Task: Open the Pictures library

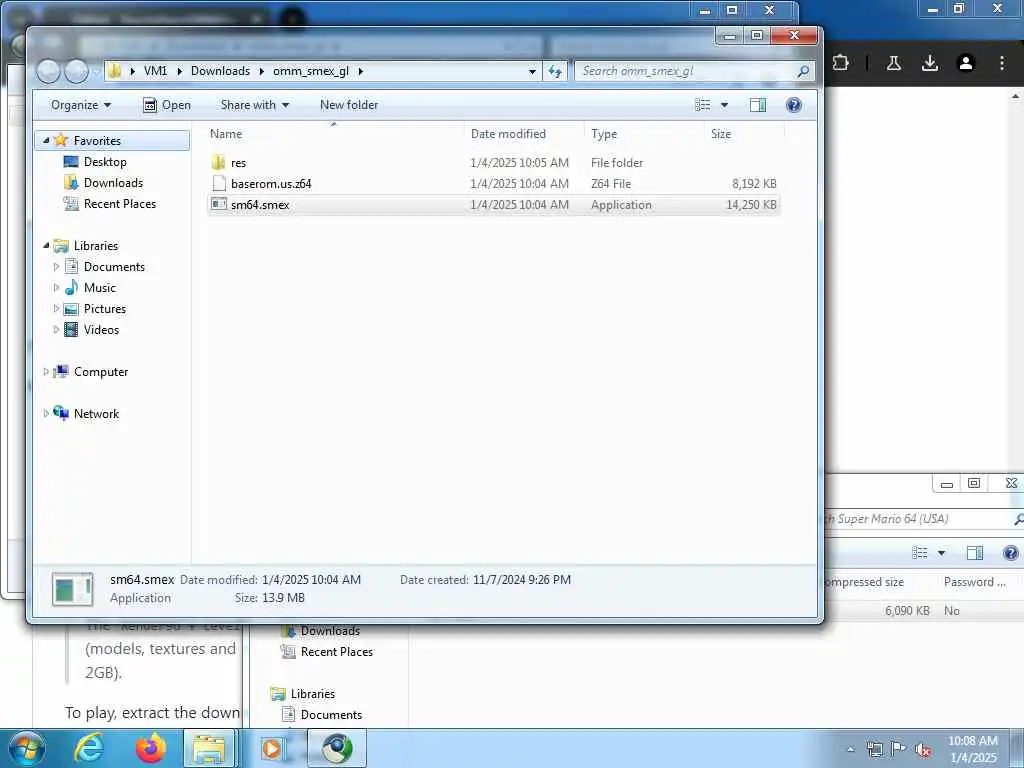Action: (104, 308)
